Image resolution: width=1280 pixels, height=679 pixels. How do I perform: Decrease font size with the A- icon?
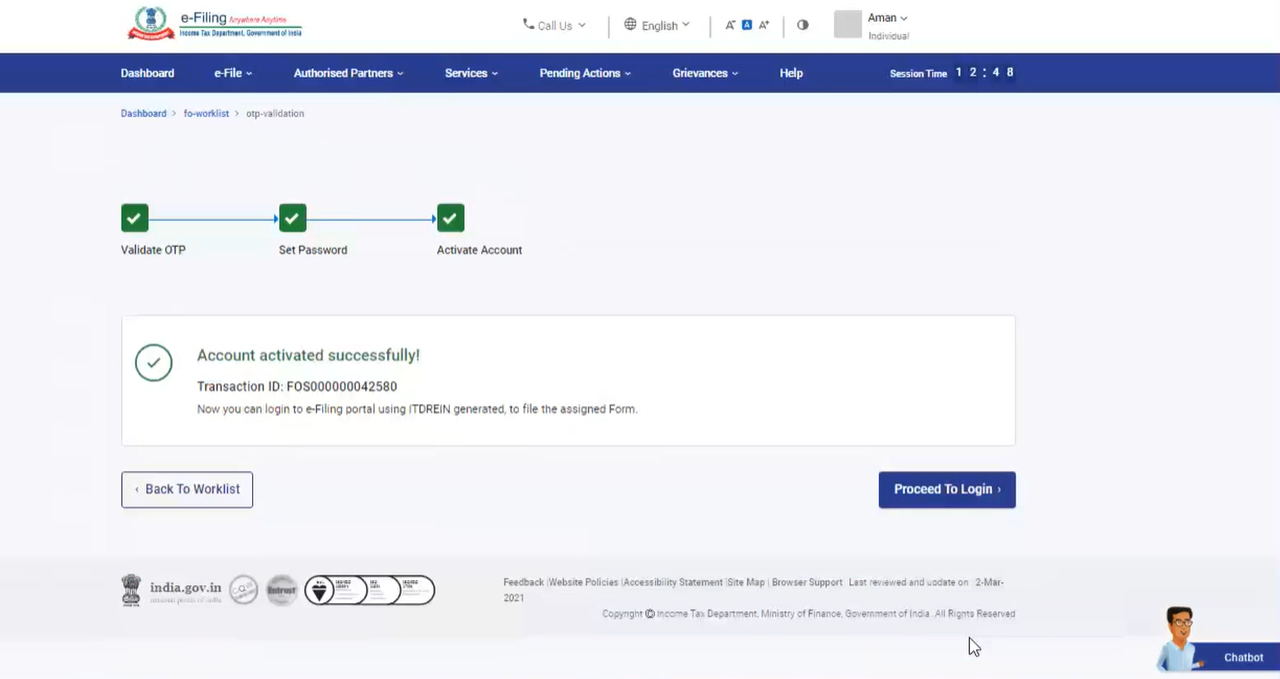[730, 25]
